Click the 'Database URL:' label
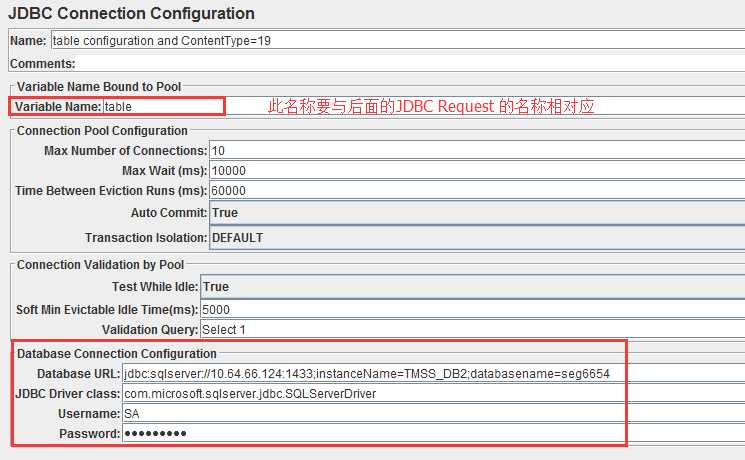 (x=78, y=374)
